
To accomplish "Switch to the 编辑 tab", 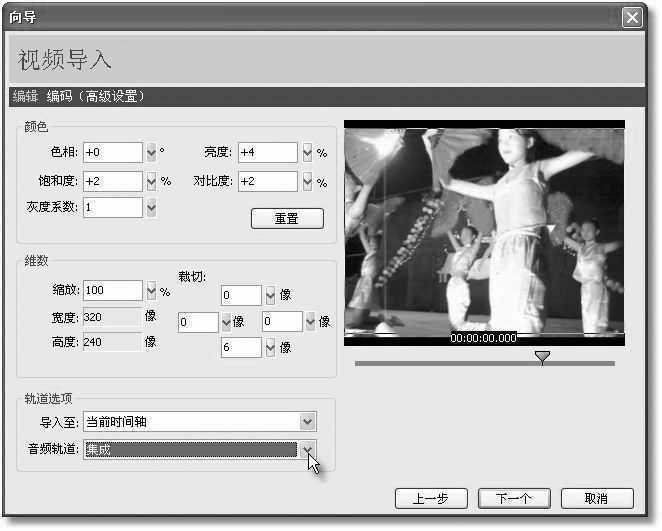I will pyautogui.click(x=25, y=97).
